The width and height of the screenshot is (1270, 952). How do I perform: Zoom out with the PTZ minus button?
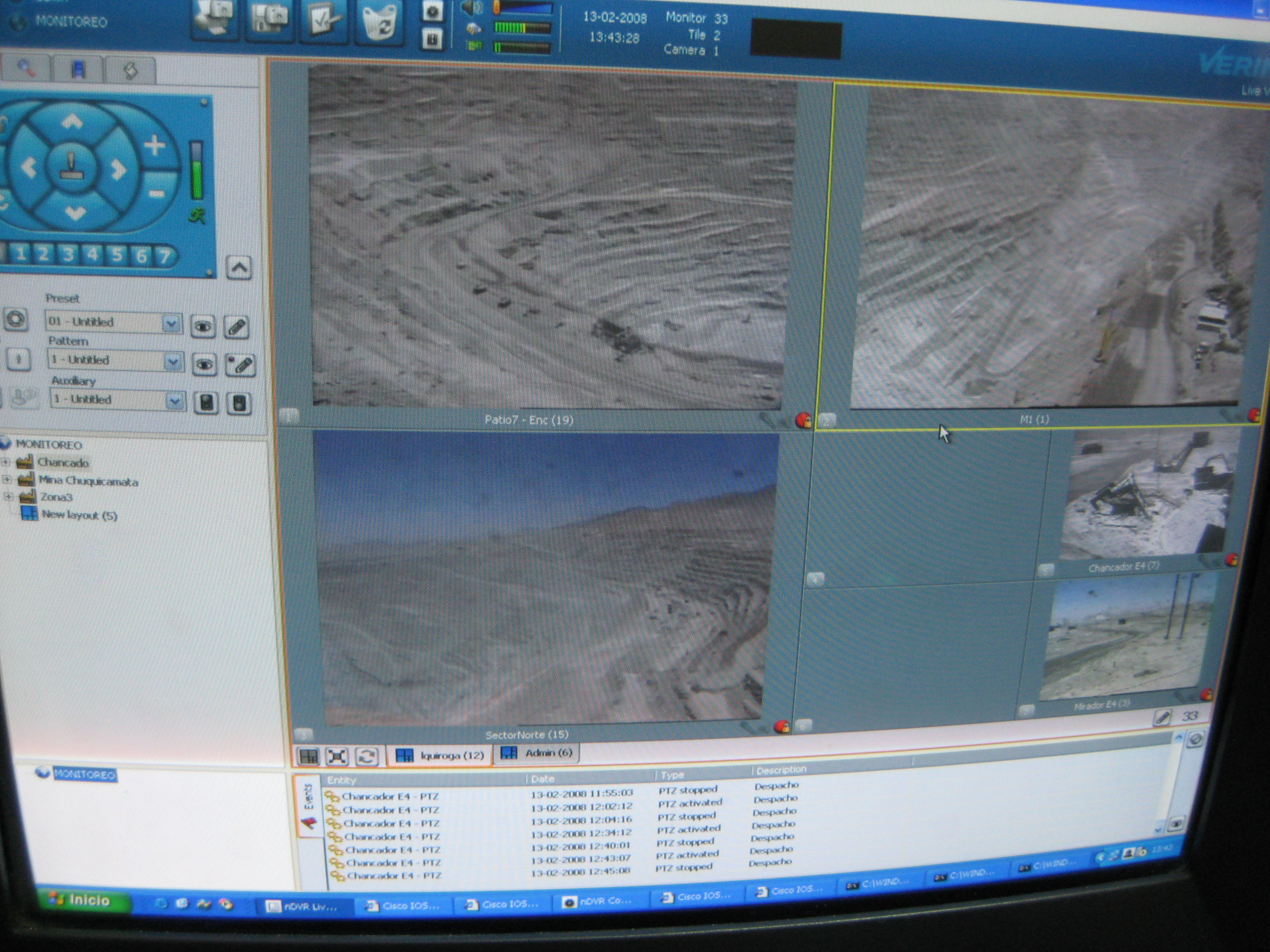pyautogui.click(x=156, y=194)
